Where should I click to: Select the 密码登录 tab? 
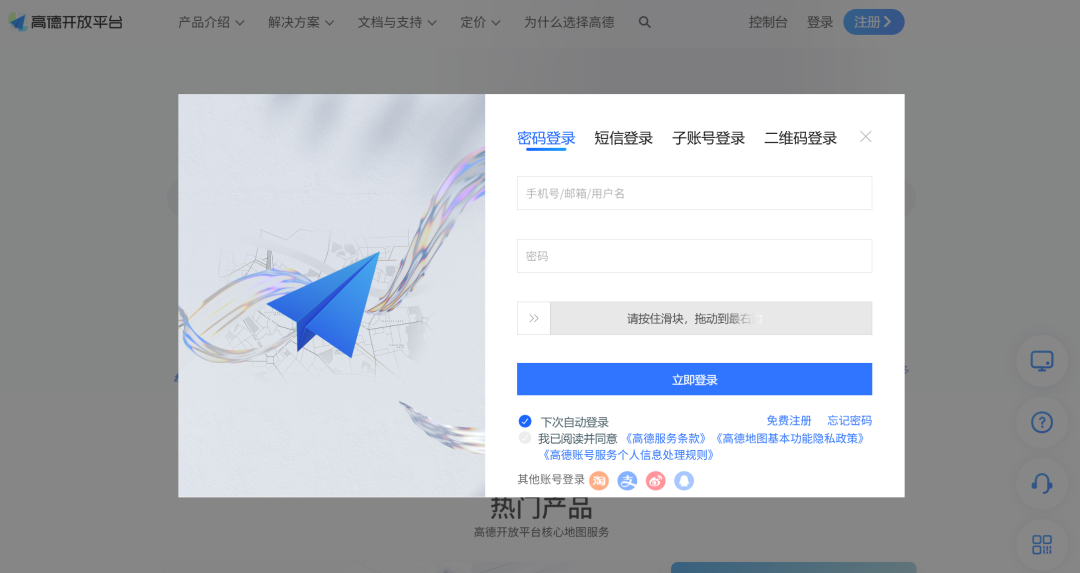tap(546, 138)
